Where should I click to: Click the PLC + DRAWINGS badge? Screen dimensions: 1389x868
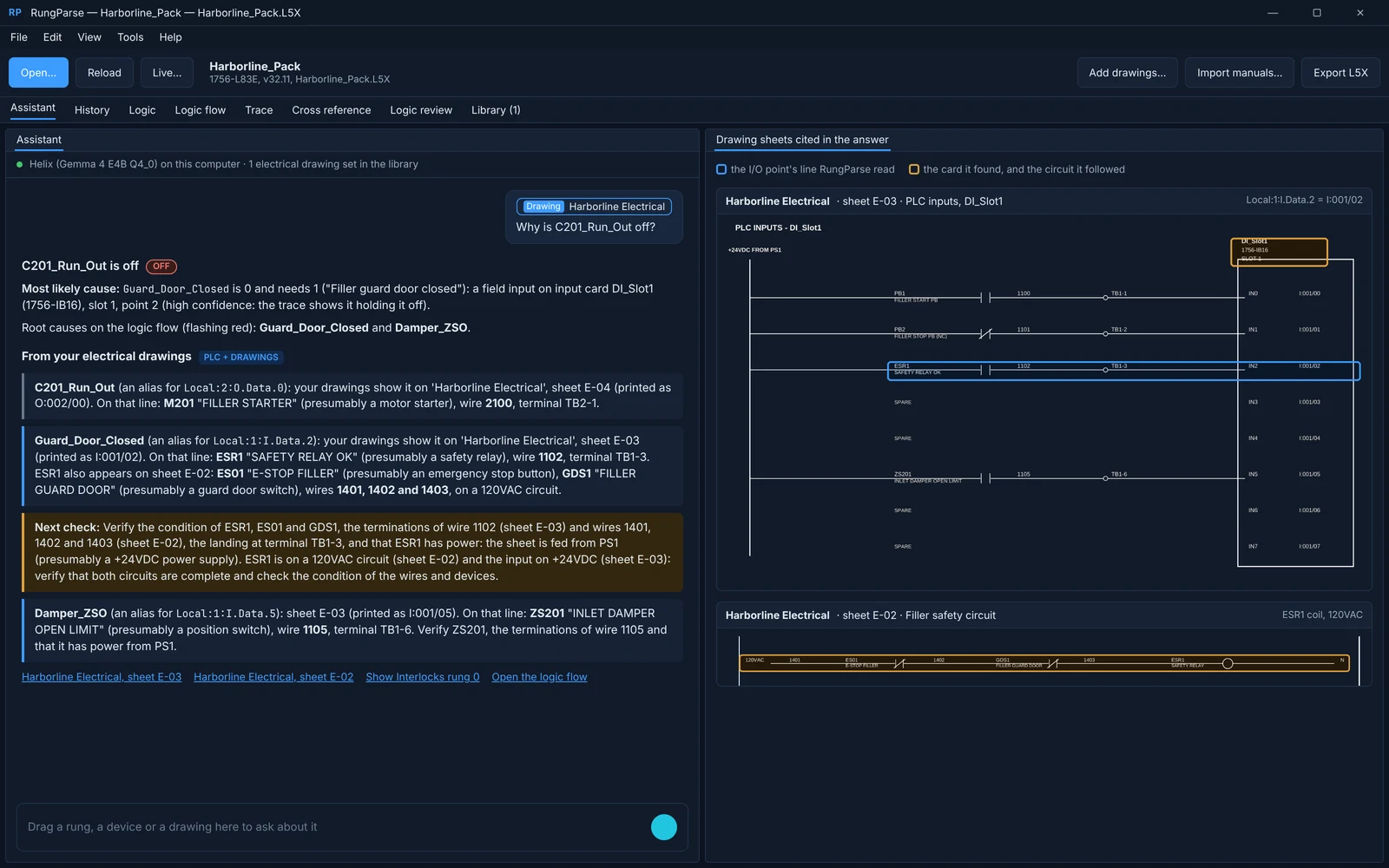coord(241,357)
